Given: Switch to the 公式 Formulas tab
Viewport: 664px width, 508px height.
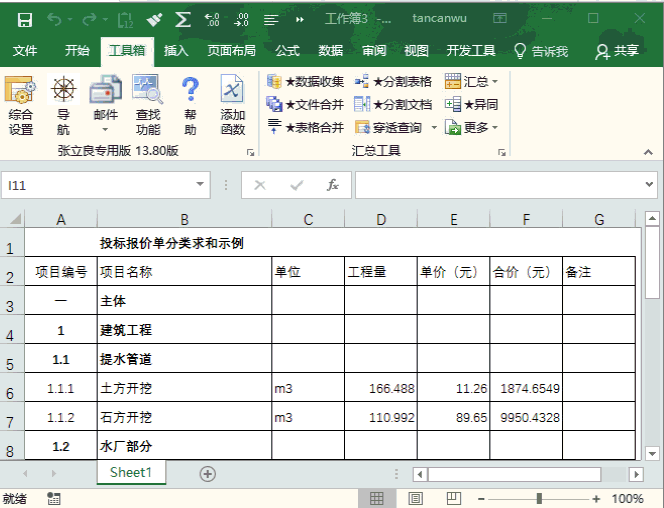Looking at the screenshot, I should coord(287,51).
